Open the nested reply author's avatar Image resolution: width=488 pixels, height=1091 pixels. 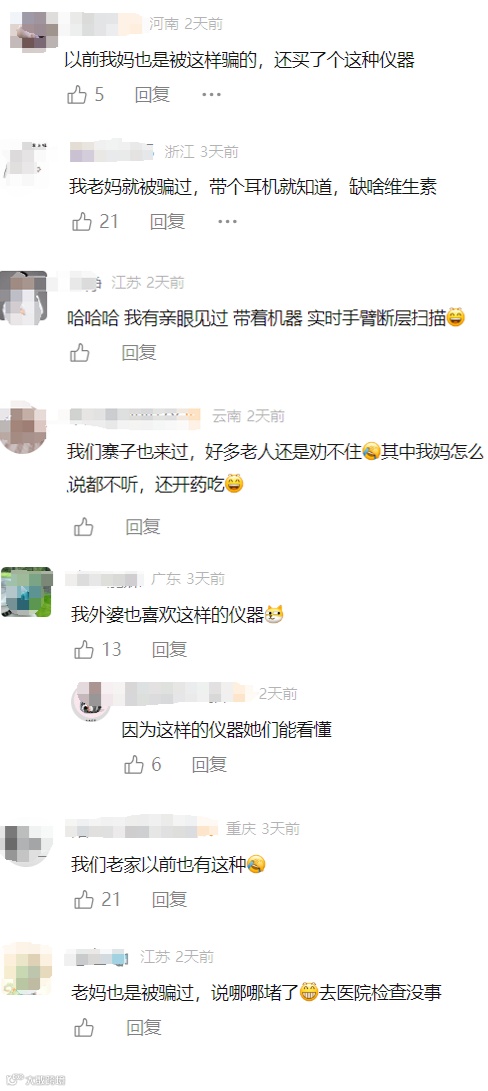[91, 701]
